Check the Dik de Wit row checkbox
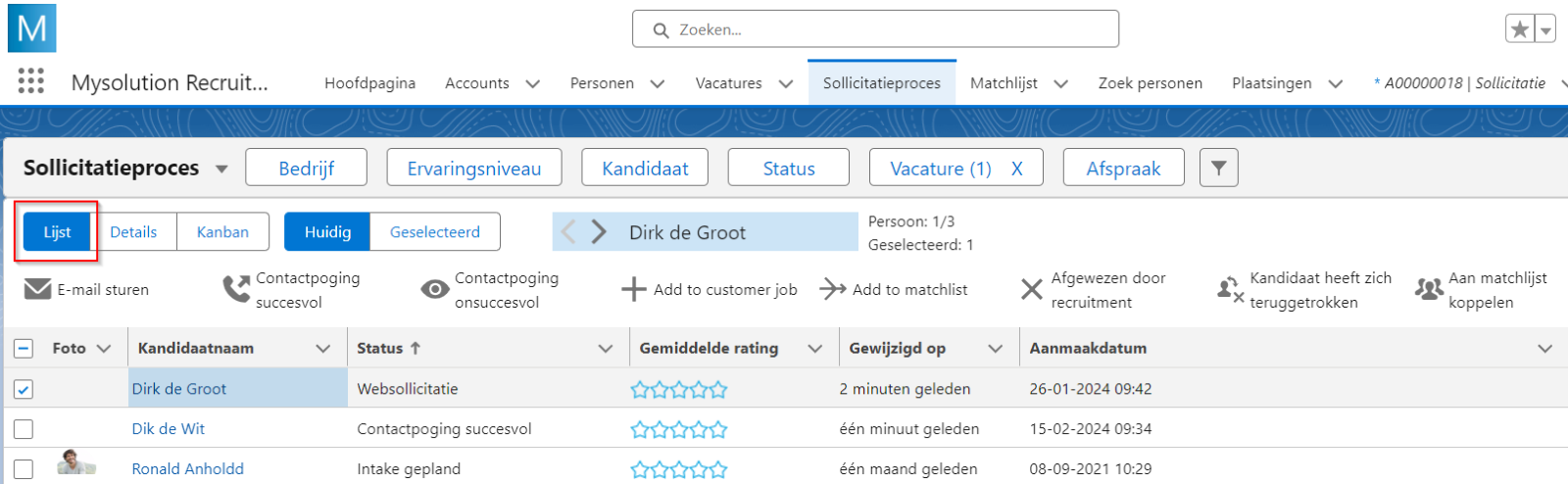Screen dimensions: 1568x484 click(24, 429)
